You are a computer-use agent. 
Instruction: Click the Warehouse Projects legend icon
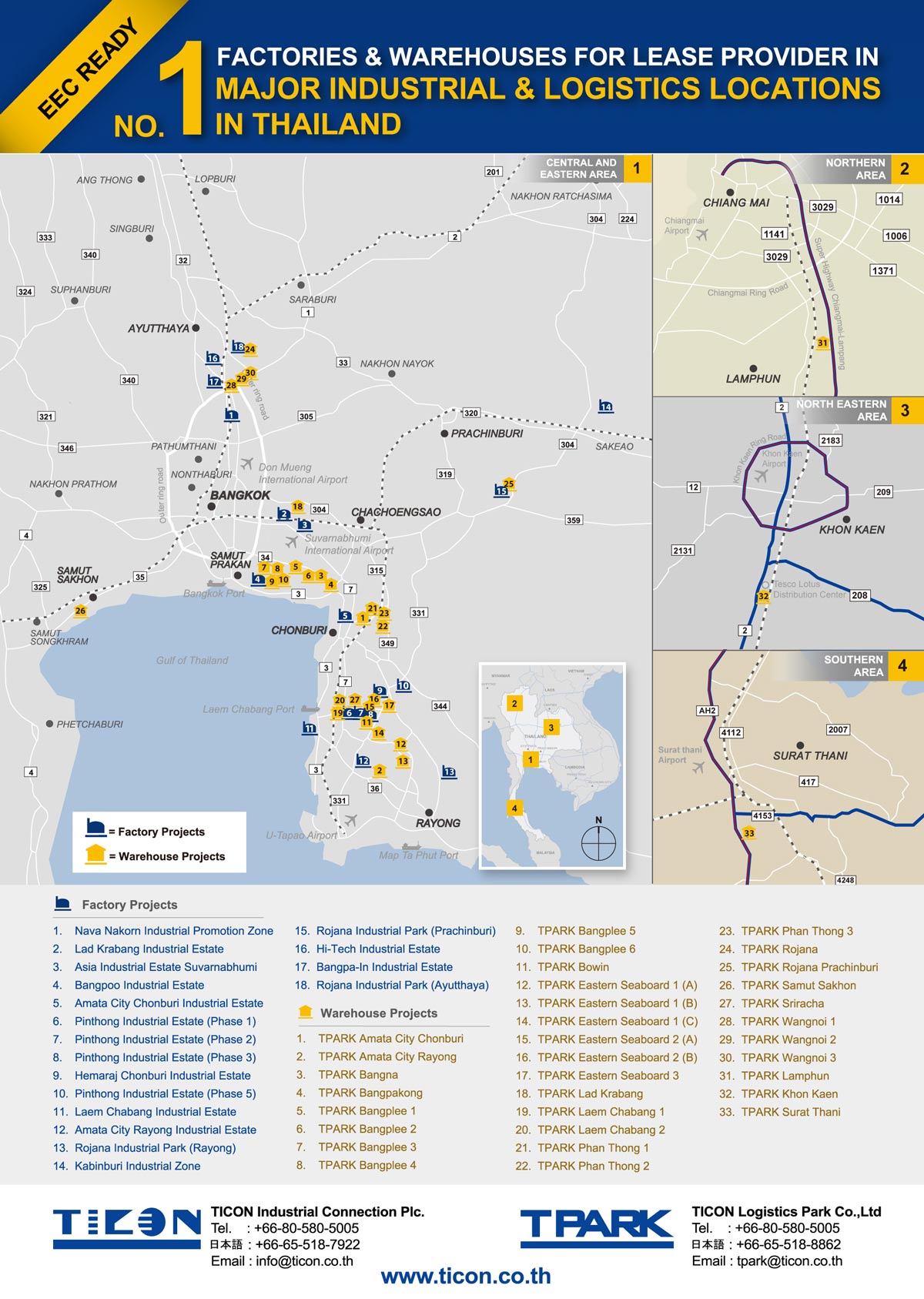pos(95,854)
